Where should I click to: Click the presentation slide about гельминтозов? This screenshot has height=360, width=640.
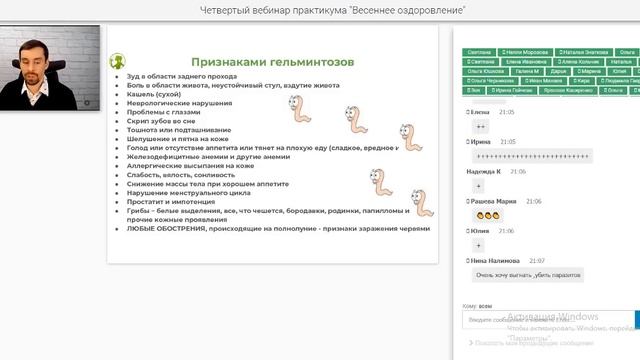tap(273, 144)
